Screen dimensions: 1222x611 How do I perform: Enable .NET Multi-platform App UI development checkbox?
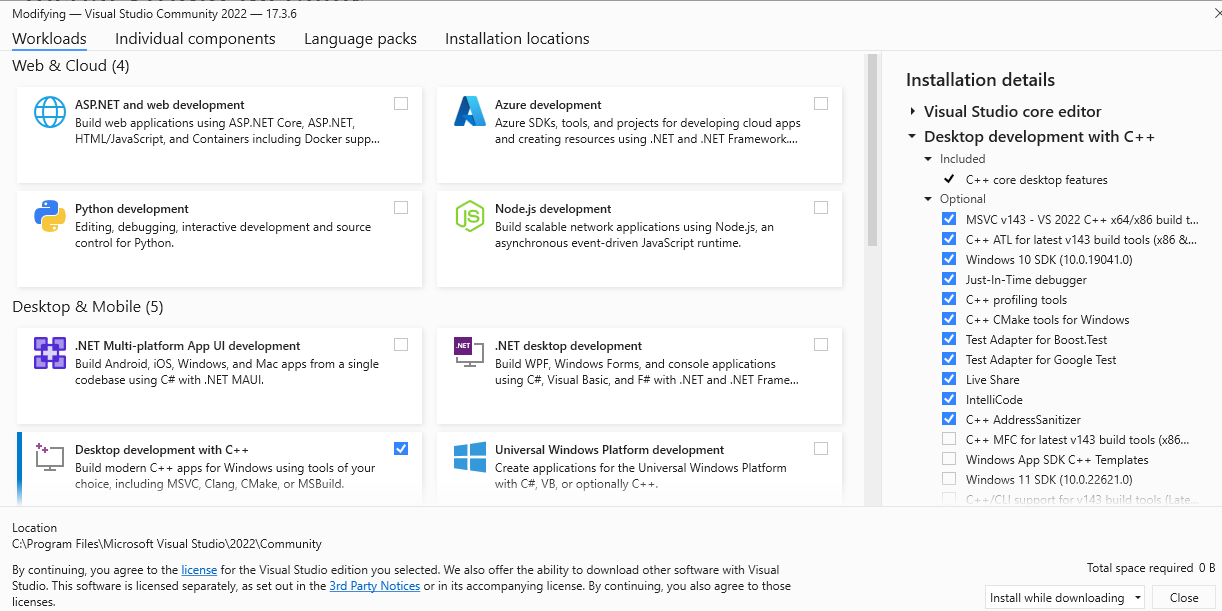[x=401, y=345]
